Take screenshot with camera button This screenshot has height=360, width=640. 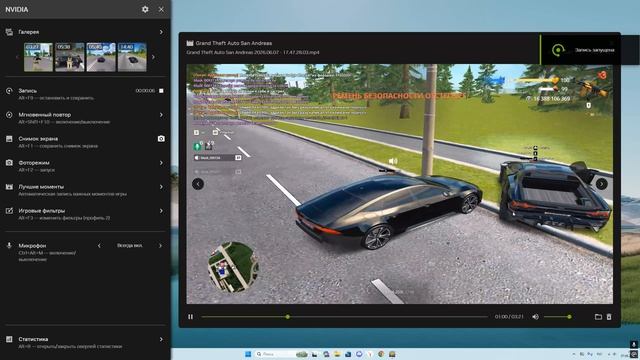click(161, 139)
